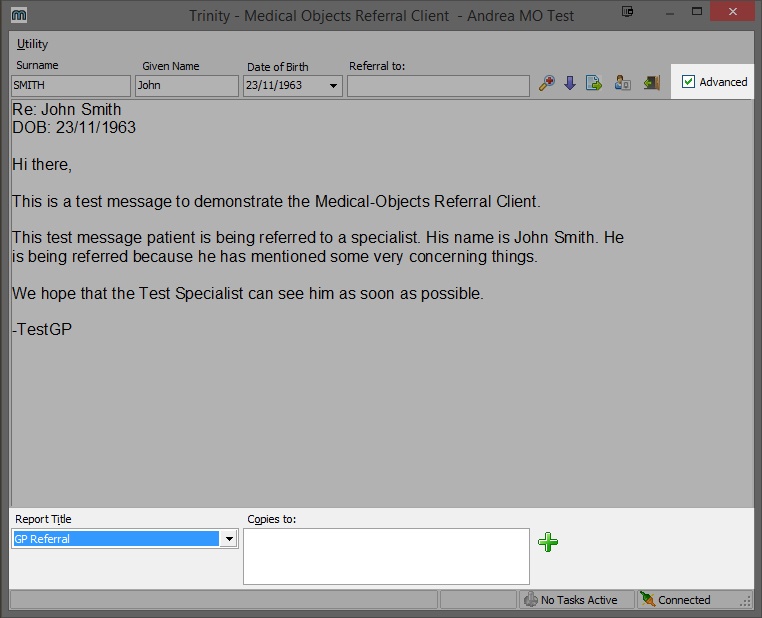The height and width of the screenshot is (618, 762).
Task: Click the title bar display mode icon
Action: tap(627, 12)
